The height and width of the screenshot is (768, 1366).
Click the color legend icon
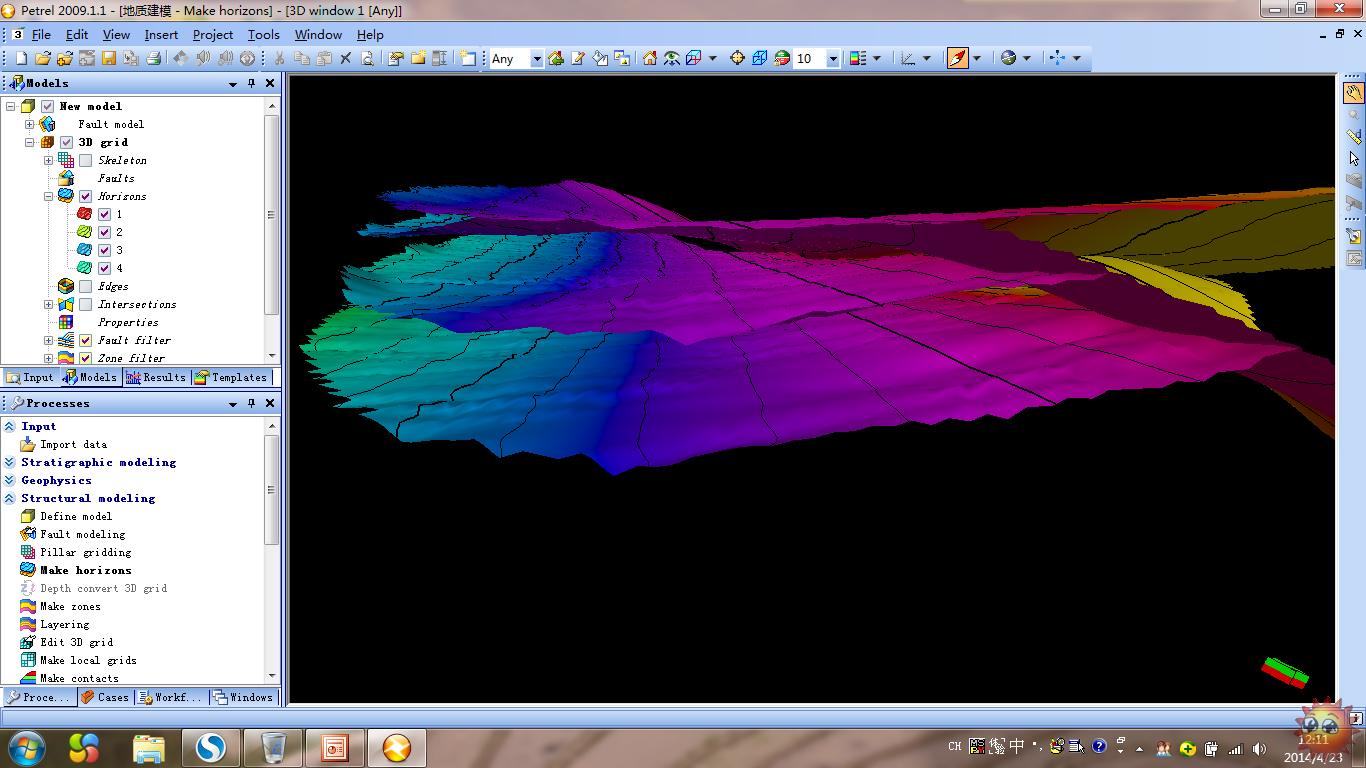click(x=858, y=59)
